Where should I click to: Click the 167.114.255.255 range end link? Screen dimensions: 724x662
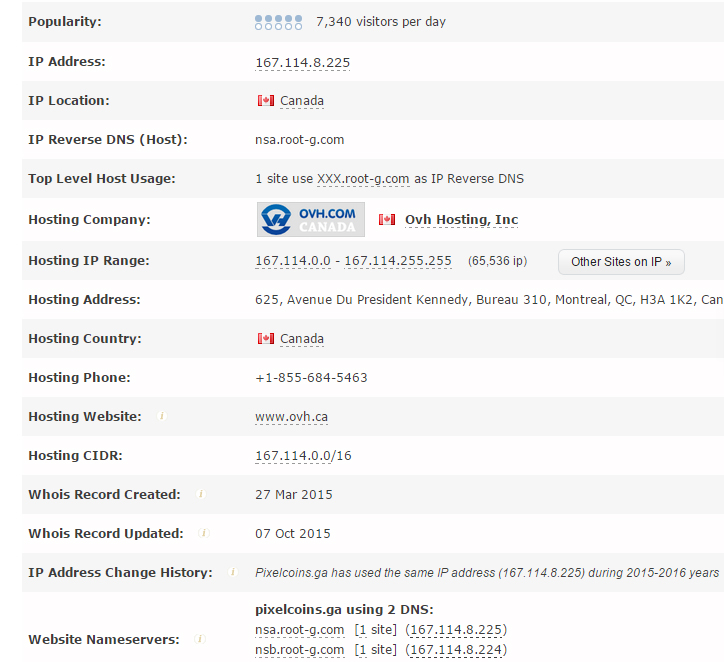[x=398, y=261]
